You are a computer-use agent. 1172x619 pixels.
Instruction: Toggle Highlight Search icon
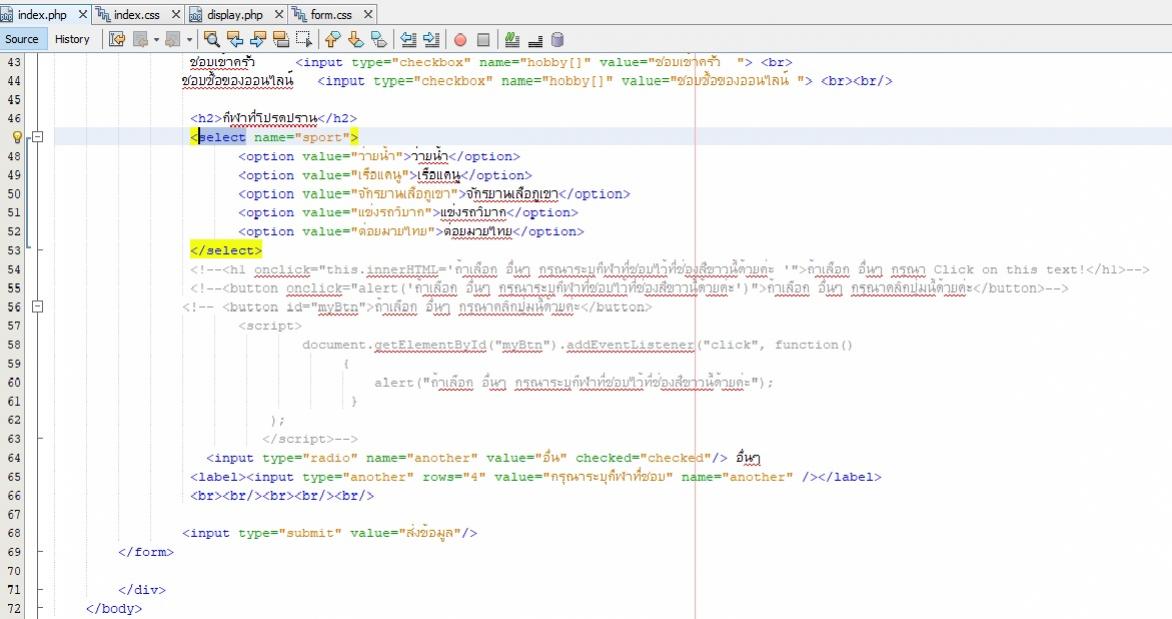[x=281, y=39]
